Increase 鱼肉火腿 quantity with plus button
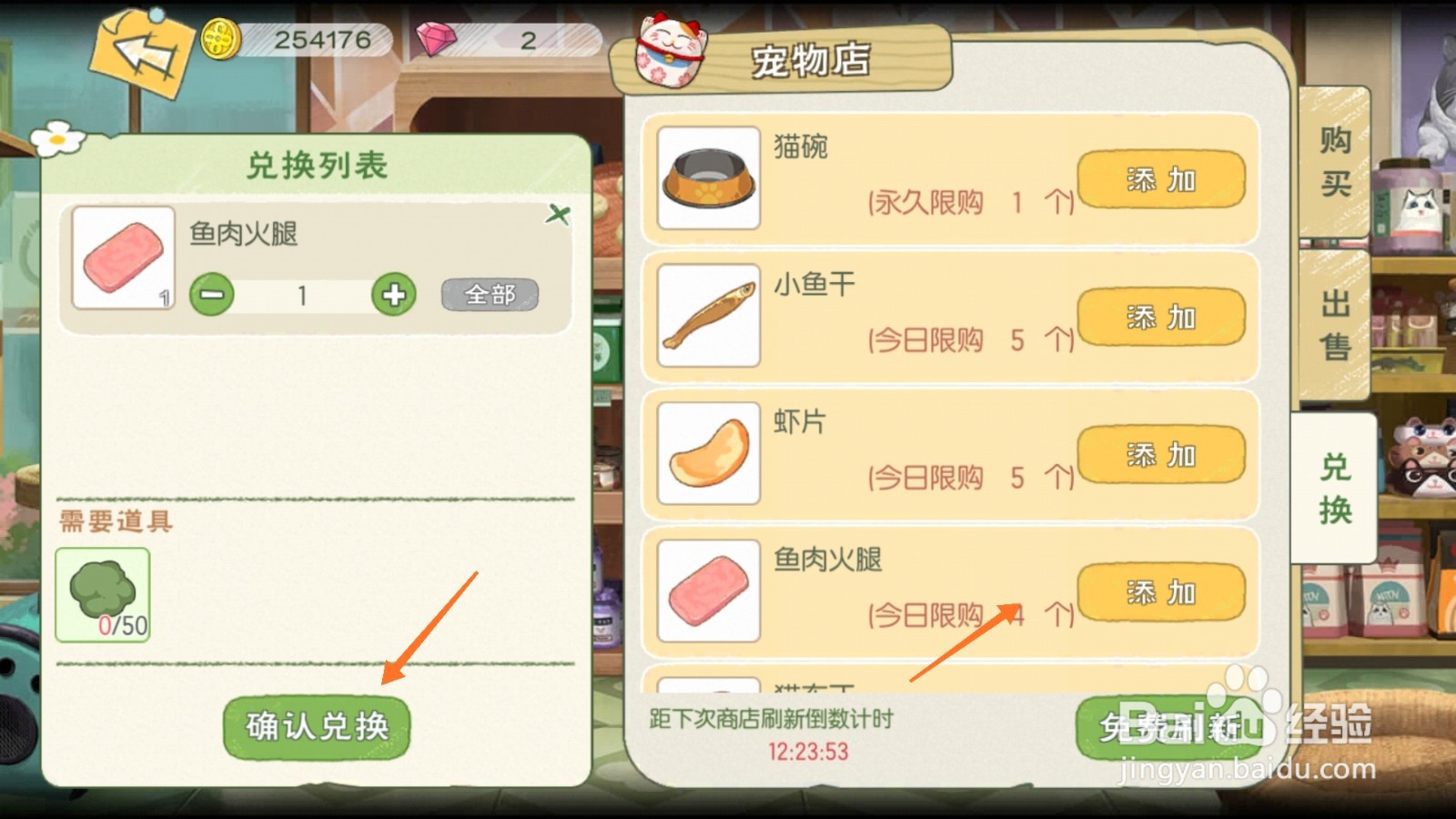 (x=394, y=295)
